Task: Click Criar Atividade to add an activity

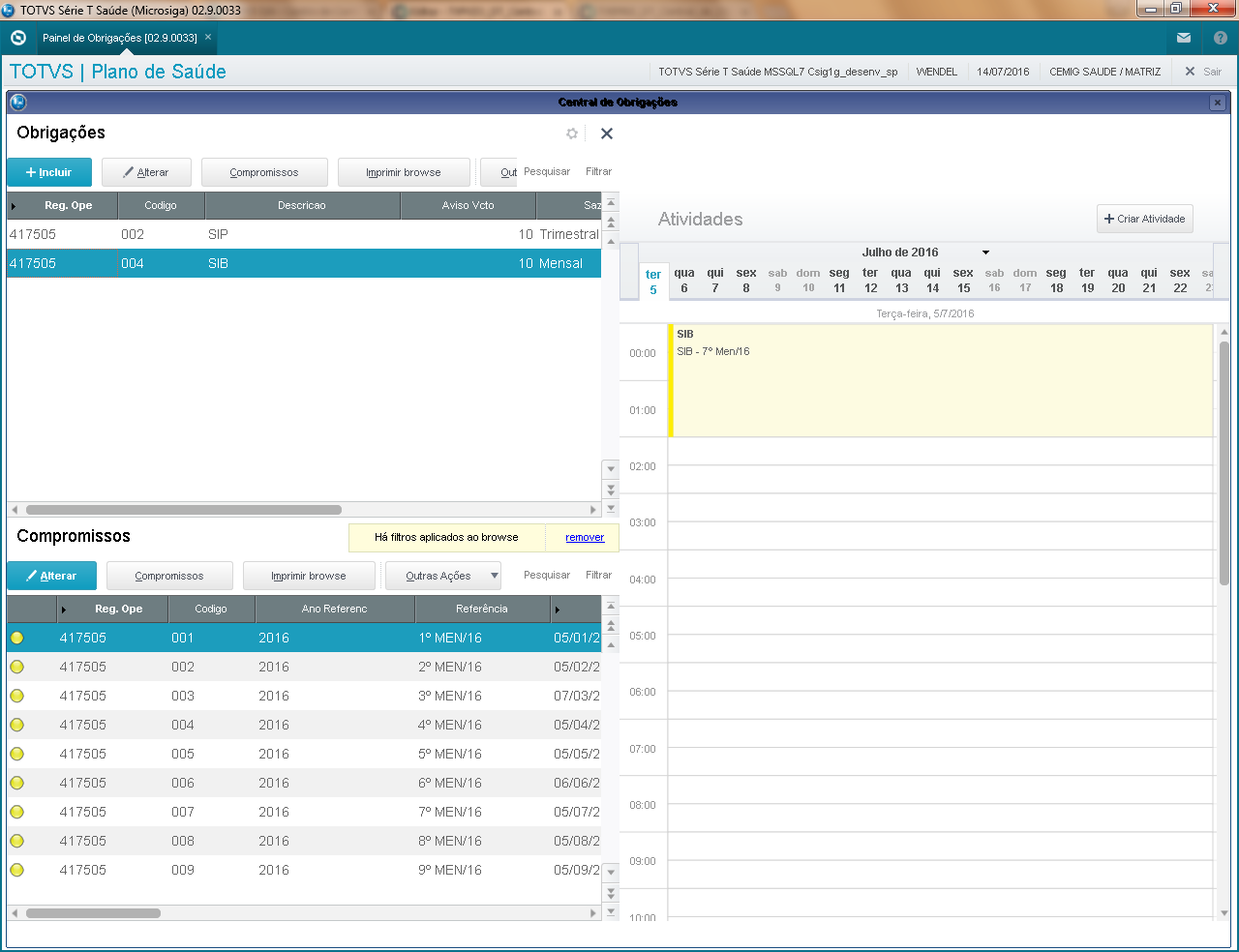Action: click(1145, 219)
